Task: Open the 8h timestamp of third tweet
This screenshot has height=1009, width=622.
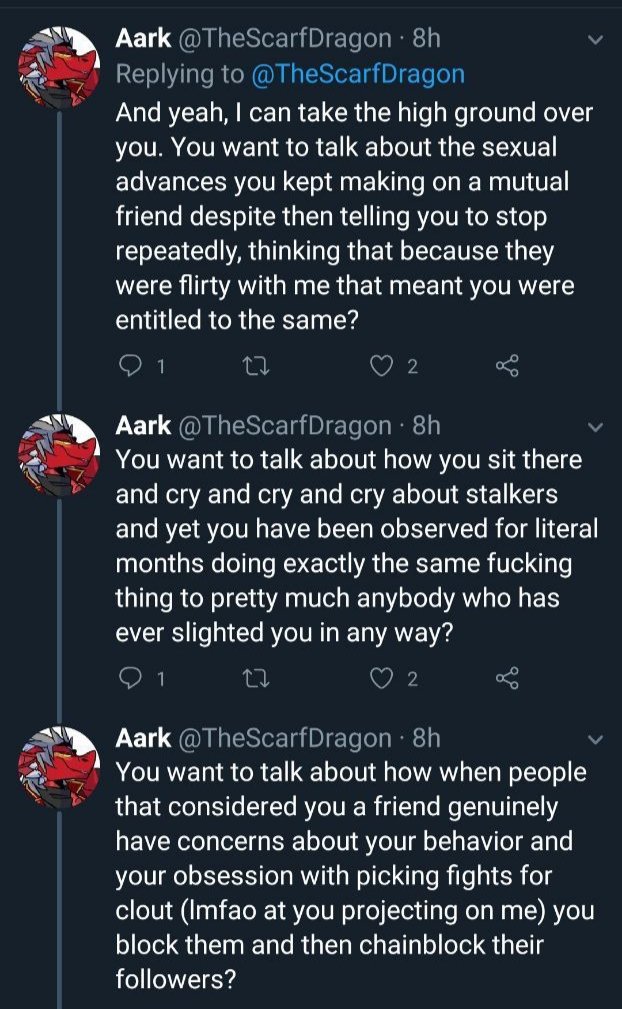Action: click(426, 739)
